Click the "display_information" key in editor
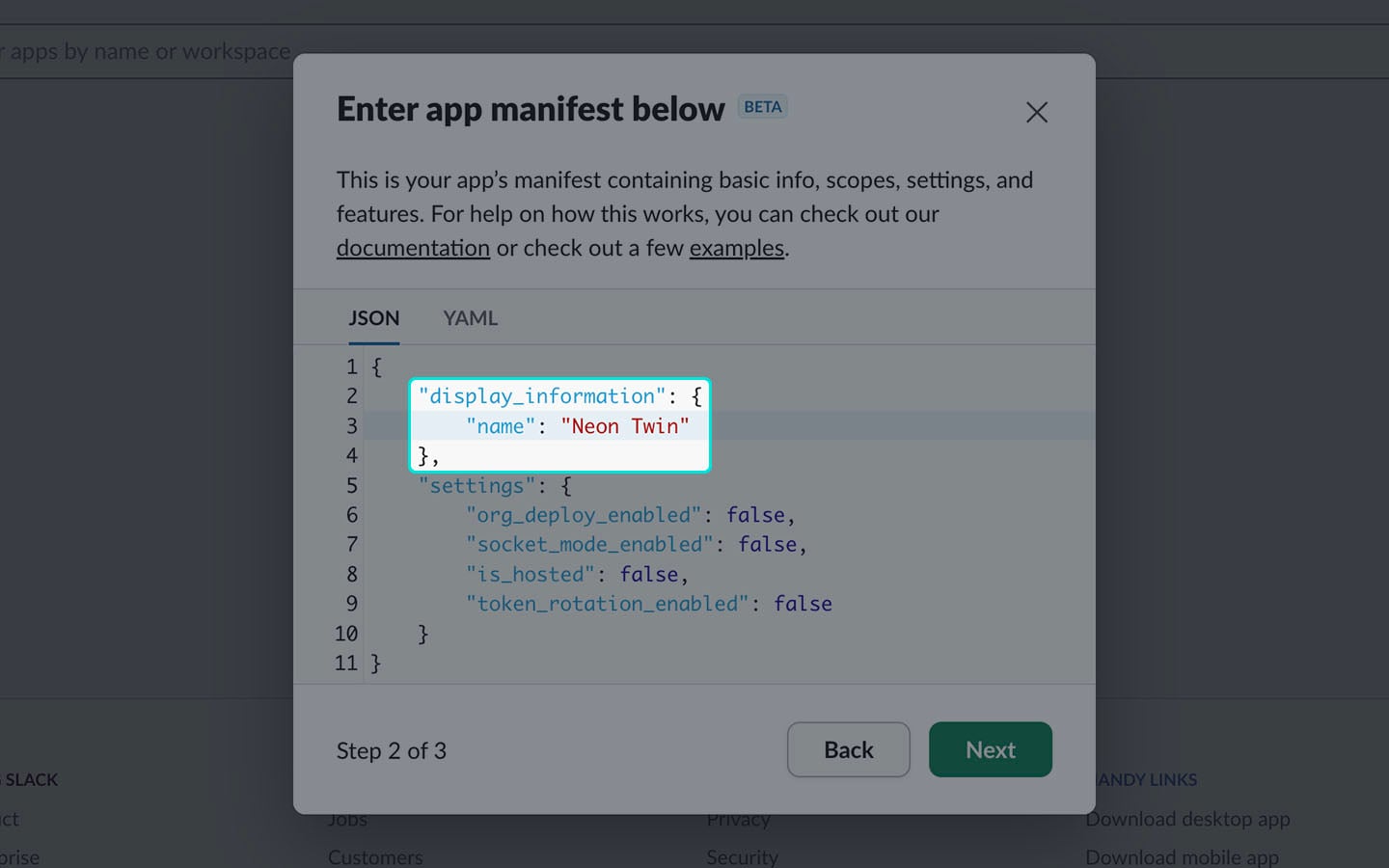The image size is (1389, 868). (541, 396)
